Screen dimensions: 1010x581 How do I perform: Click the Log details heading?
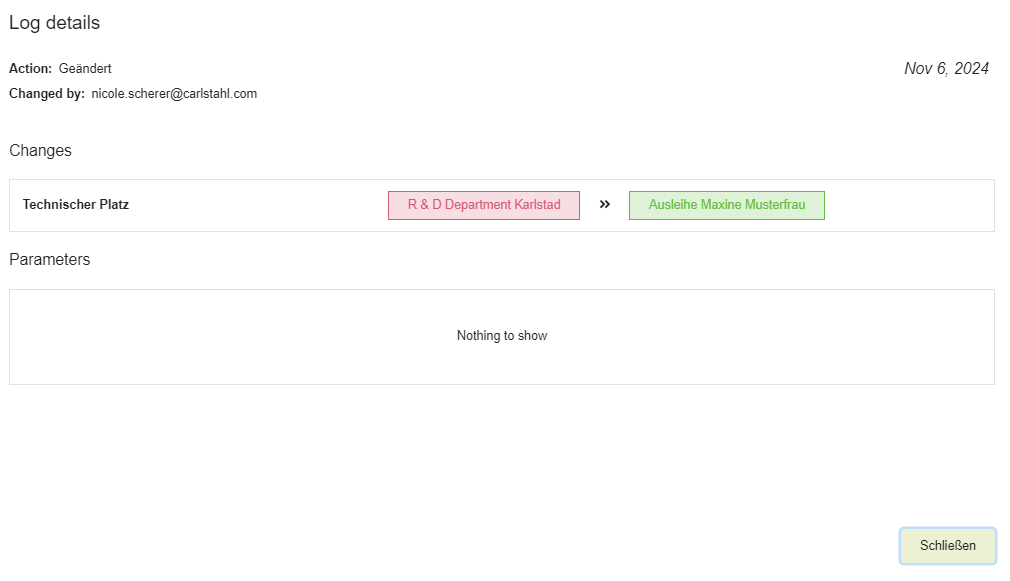click(x=54, y=23)
